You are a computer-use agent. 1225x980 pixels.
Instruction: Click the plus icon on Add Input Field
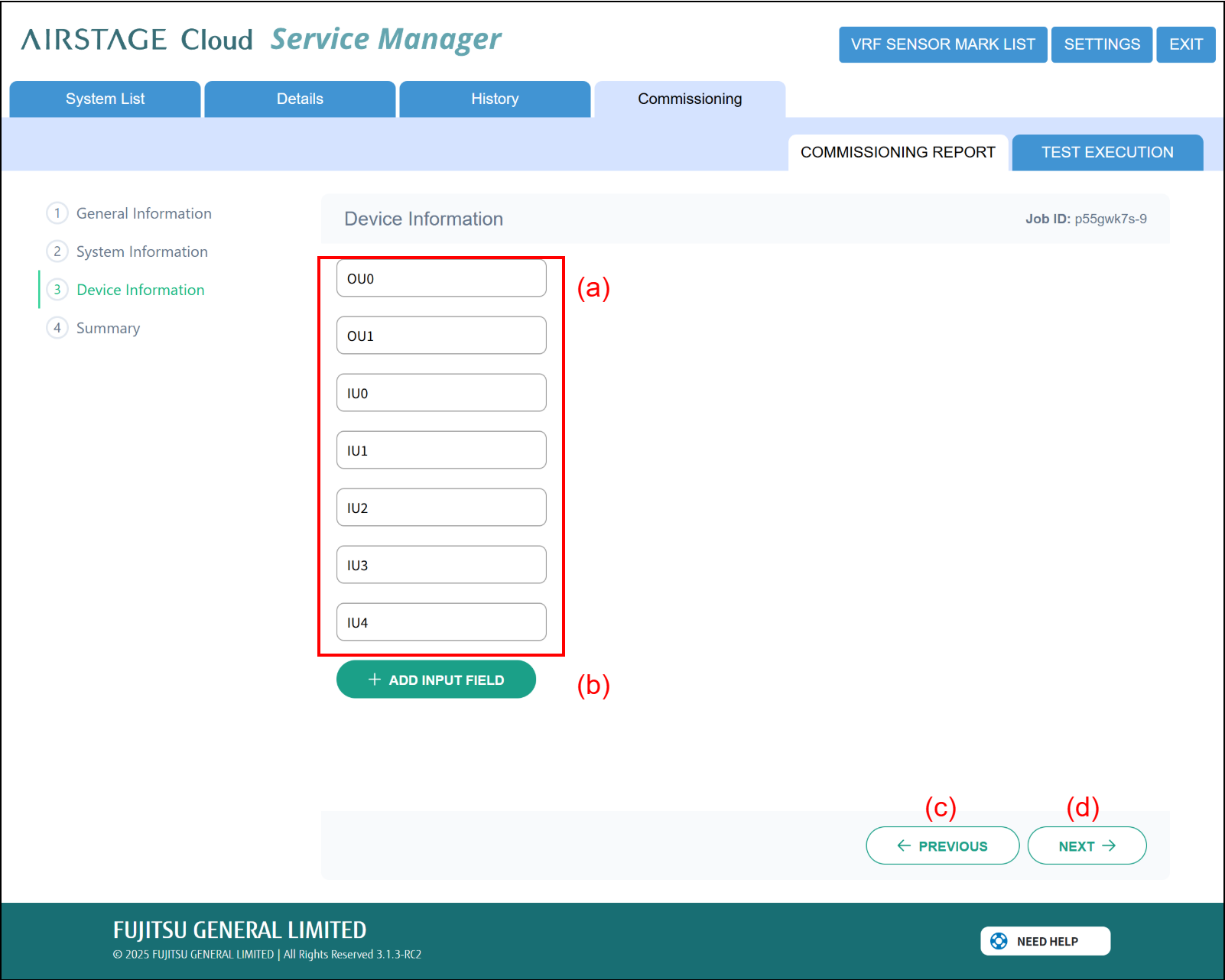[375, 680]
